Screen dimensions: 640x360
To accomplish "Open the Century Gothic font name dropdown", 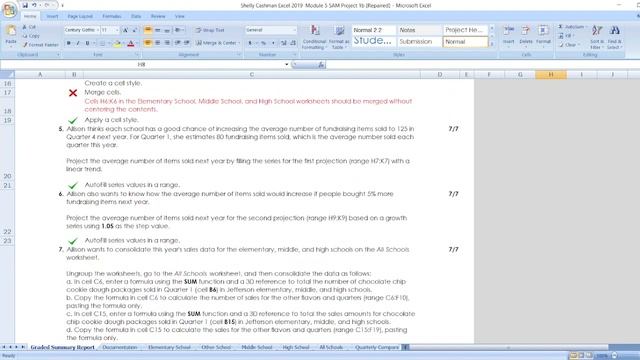I will pyautogui.click(x=98, y=30).
